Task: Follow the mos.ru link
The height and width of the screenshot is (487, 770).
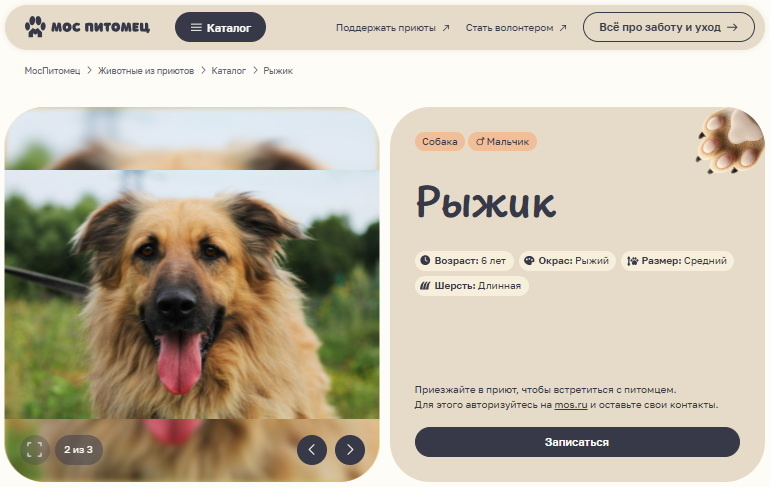Action: [x=571, y=405]
